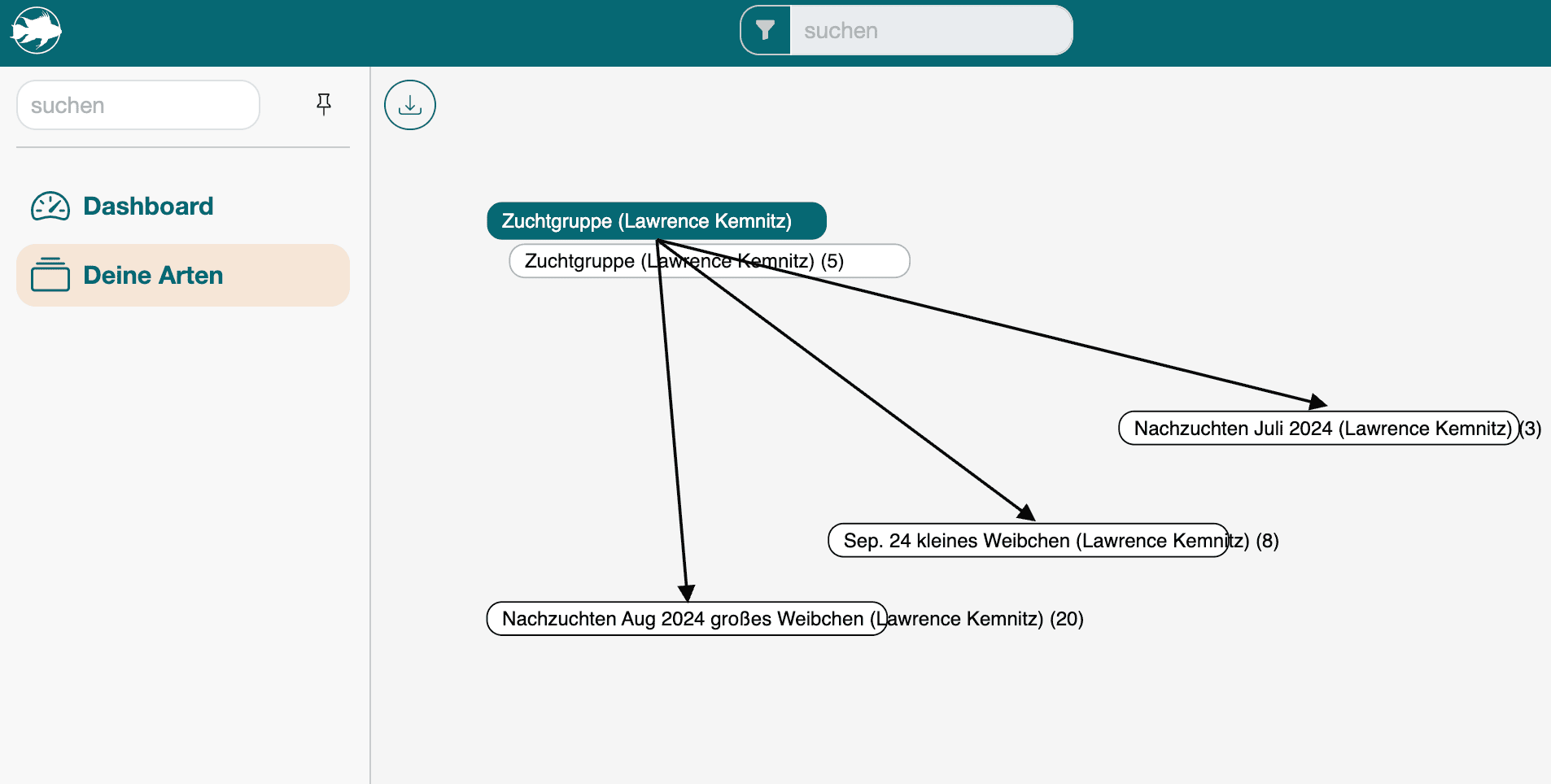
Task: Click the (20) count beside Nachzuchten Aug 2024
Action: click(x=1066, y=619)
